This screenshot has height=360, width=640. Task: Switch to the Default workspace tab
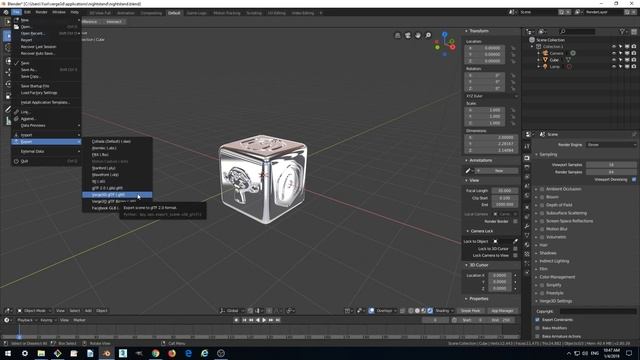pyautogui.click(x=174, y=13)
